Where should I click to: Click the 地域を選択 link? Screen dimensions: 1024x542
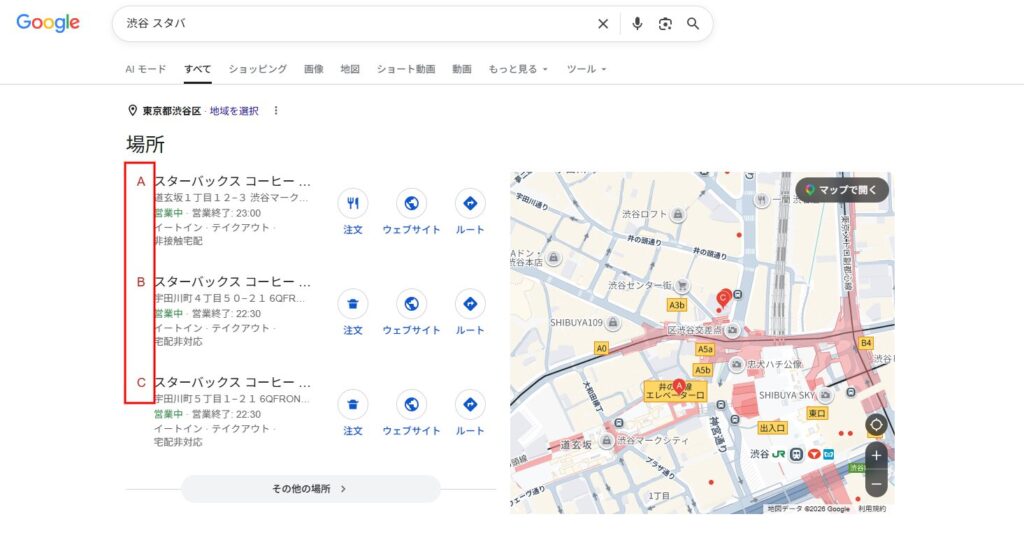point(234,111)
